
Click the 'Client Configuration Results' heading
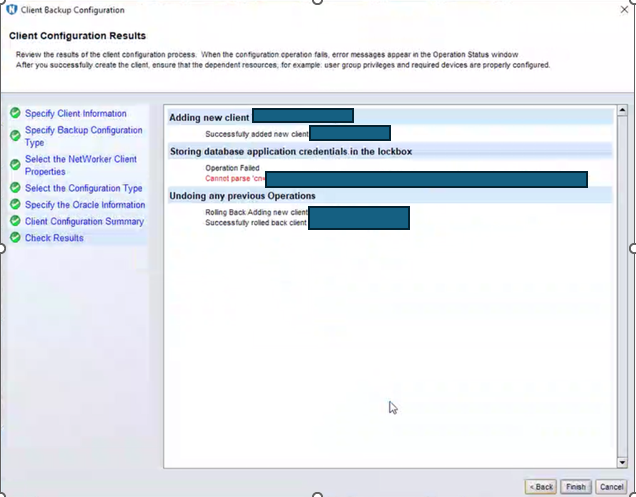click(x=77, y=36)
